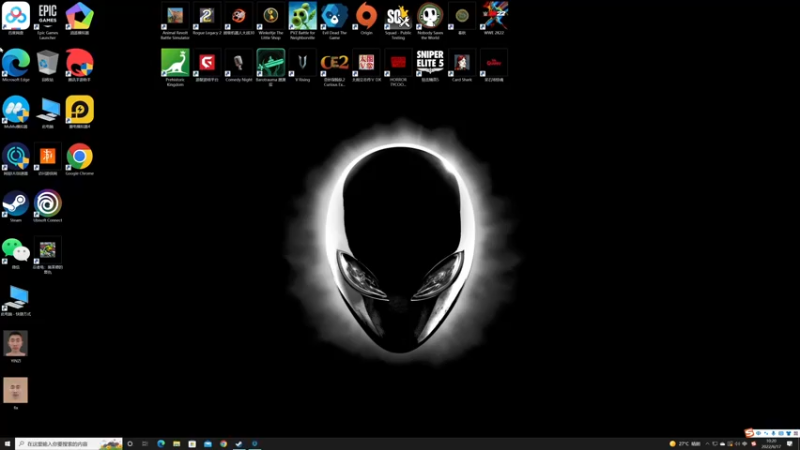The image size is (800, 450).
Task: Launch the MuMu emulator shortcut
Action: point(16,111)
